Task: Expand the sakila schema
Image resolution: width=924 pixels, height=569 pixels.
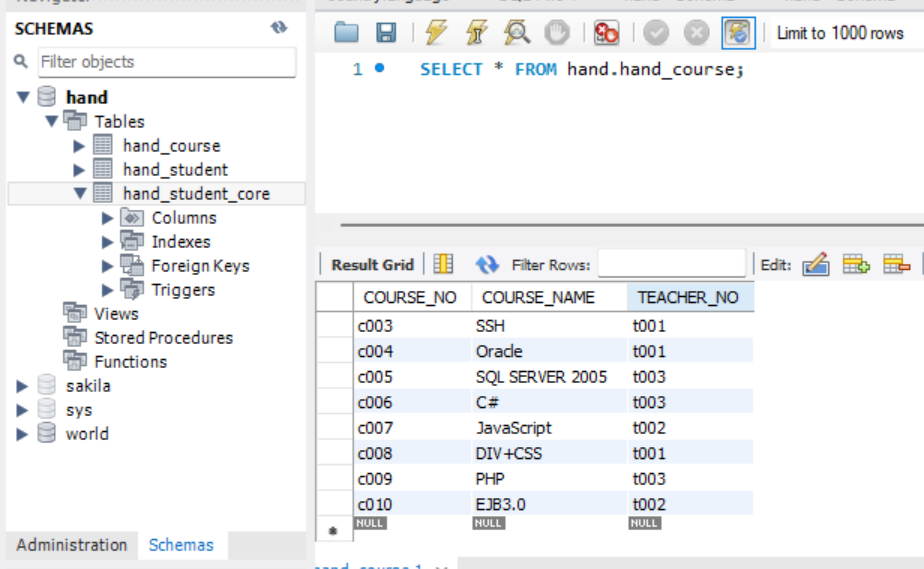Action: click(22, 386)
